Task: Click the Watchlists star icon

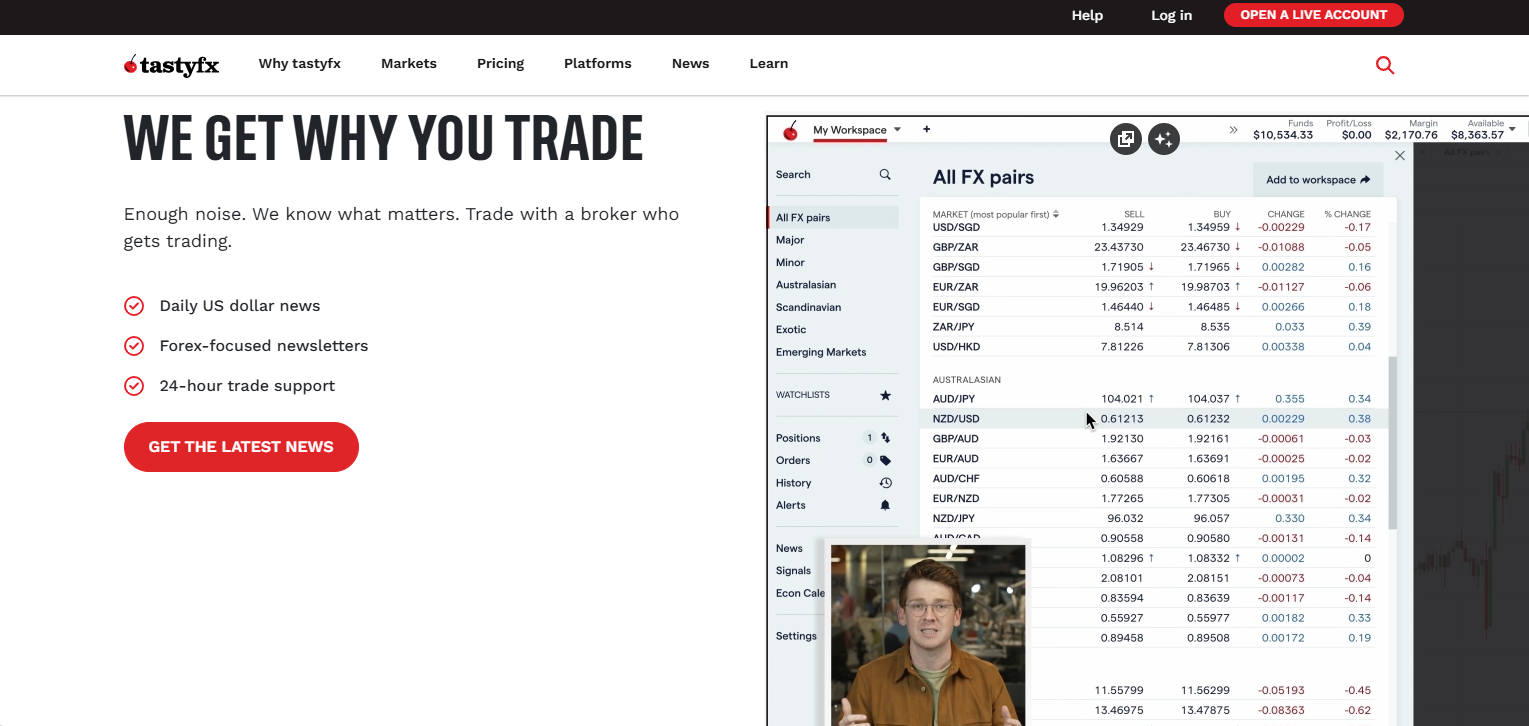Action: pyautogui.click(x=885, y=395)
